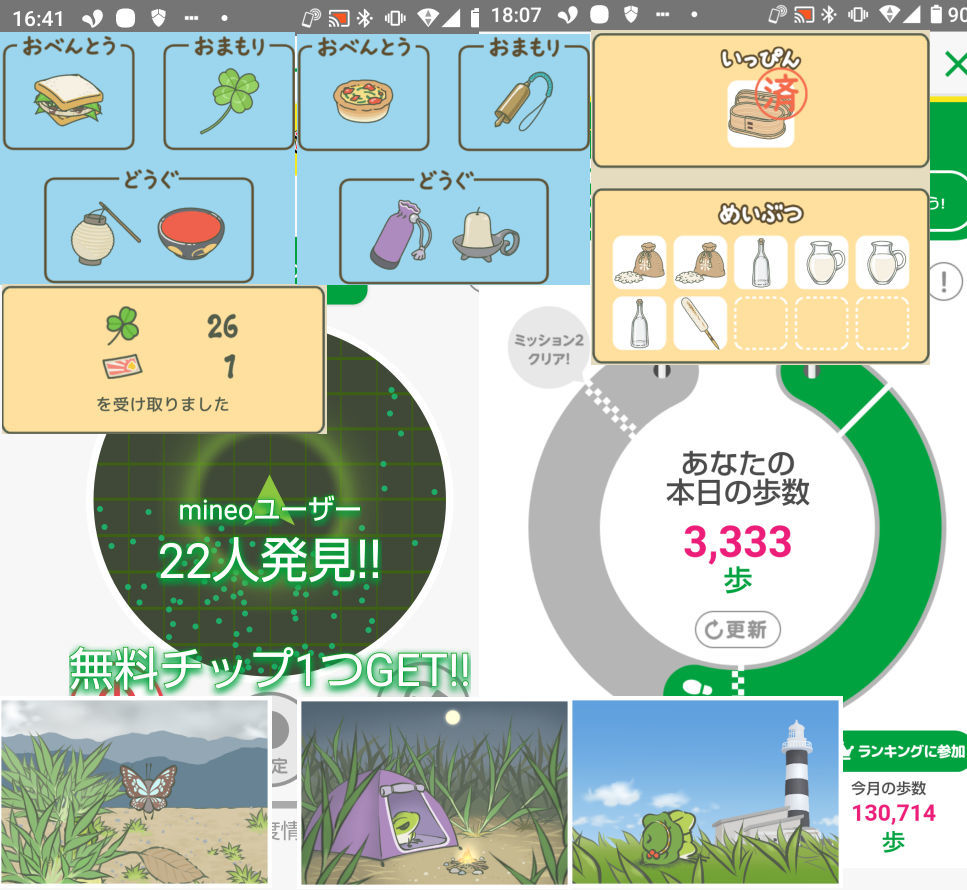Select the four-leaf clover charm

[x=230, y=101]
